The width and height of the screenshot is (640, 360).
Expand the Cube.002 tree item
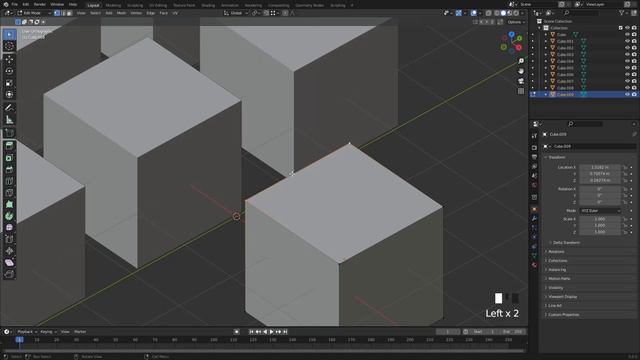(546, 48)
